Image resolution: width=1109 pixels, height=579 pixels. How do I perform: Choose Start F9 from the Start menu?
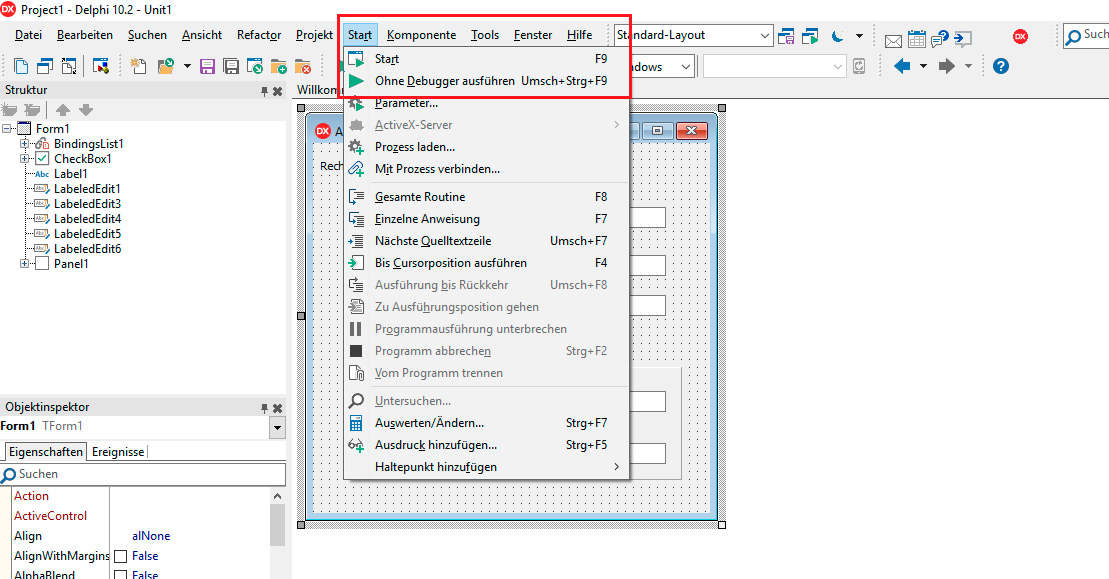coord(487,59)
